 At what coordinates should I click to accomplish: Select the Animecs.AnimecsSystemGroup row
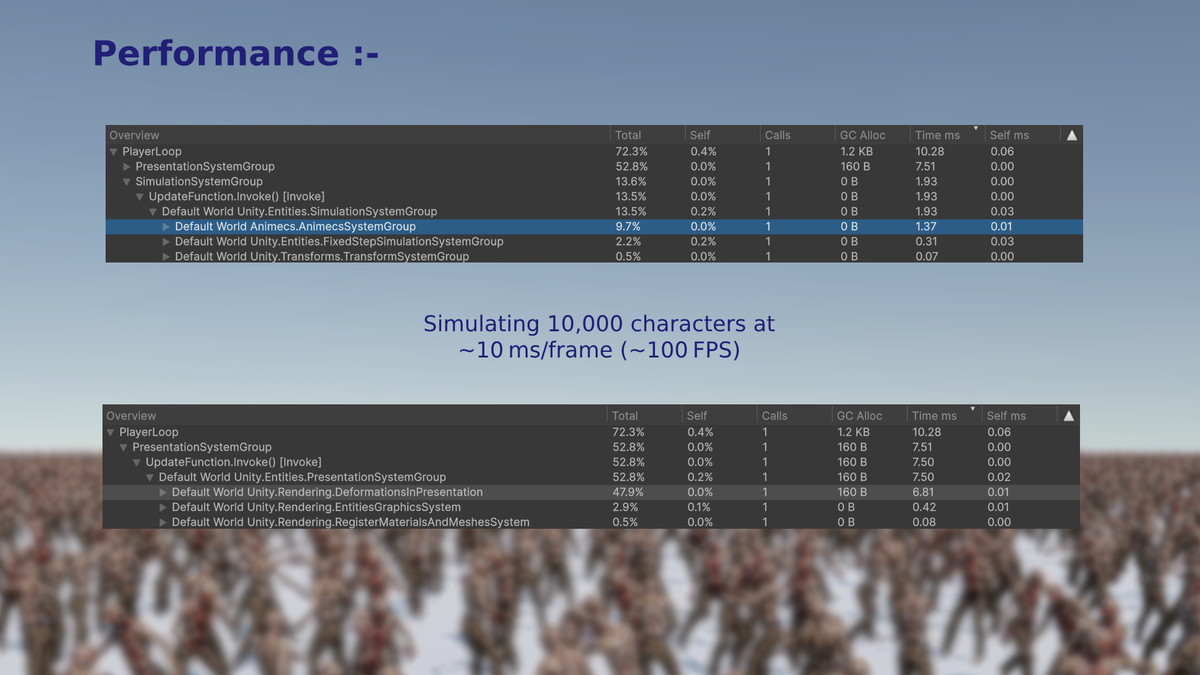click(295, 227)
